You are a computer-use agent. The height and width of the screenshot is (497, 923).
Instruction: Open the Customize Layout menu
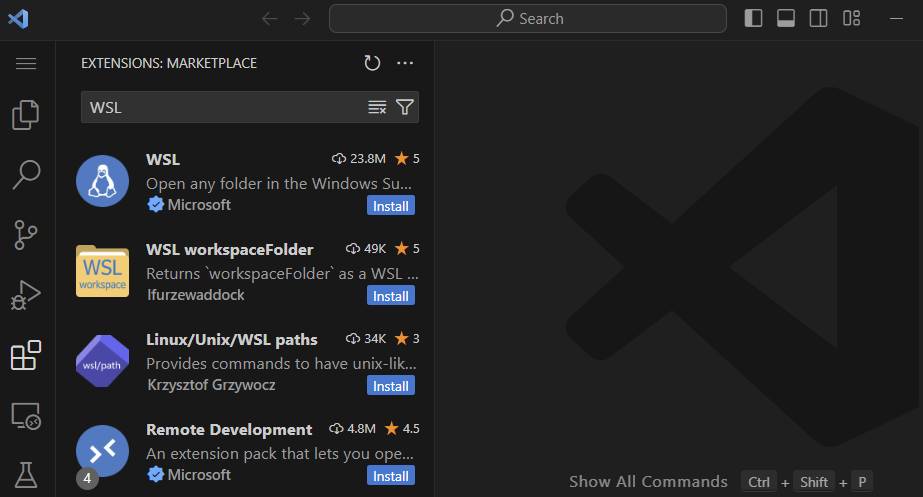point(851,19)
